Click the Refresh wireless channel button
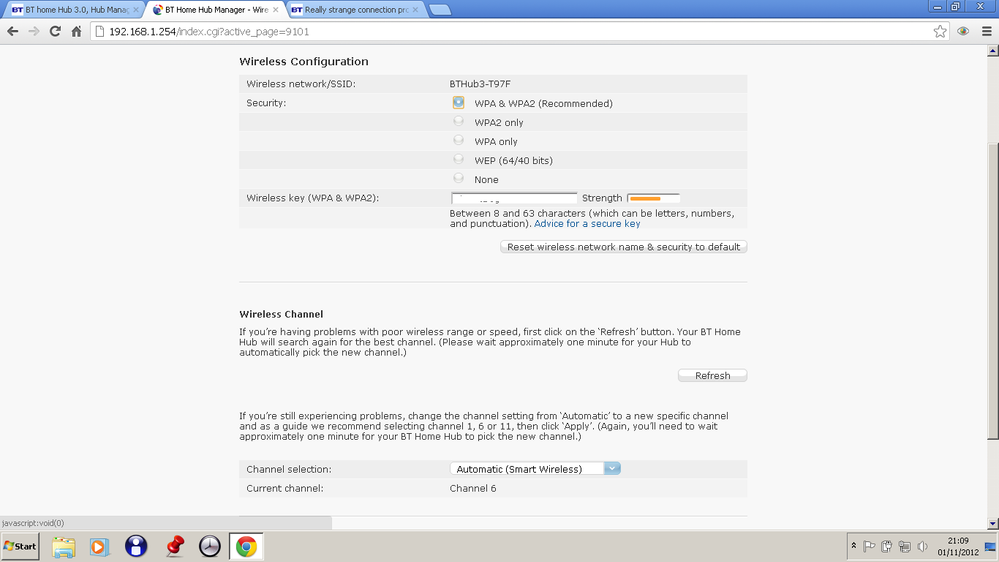The width and height of the screenshot is (999, 562). point(712,376)
